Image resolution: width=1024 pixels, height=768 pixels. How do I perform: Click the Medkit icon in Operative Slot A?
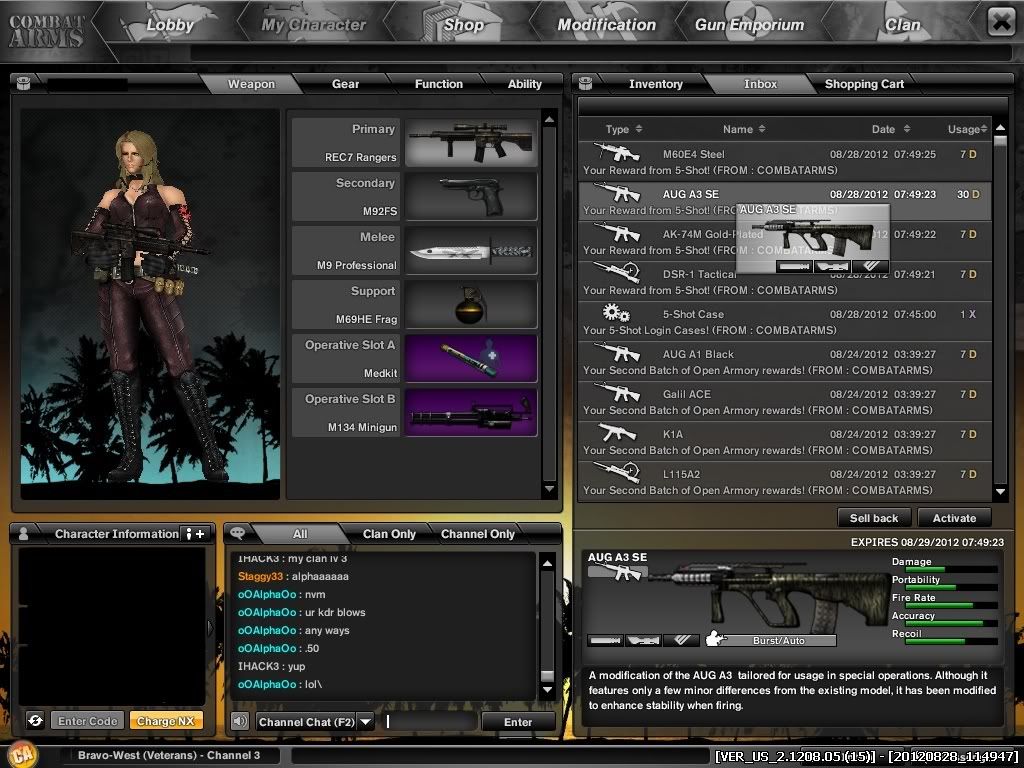pos(470,359)
